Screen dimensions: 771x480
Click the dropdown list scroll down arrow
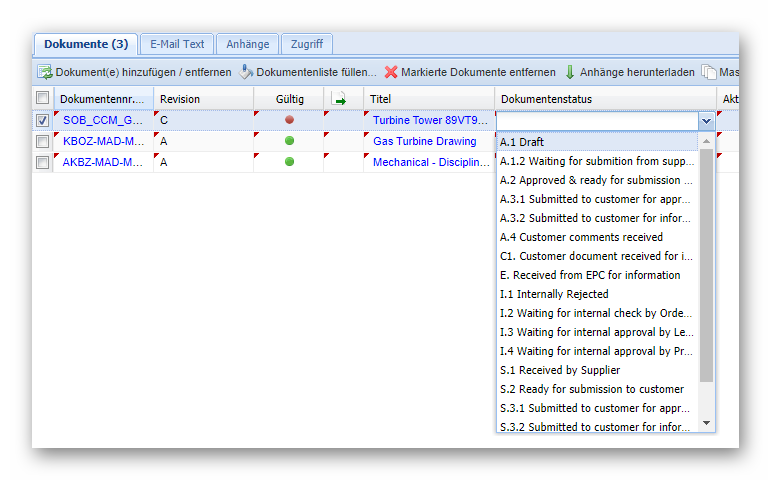point(707,423)
